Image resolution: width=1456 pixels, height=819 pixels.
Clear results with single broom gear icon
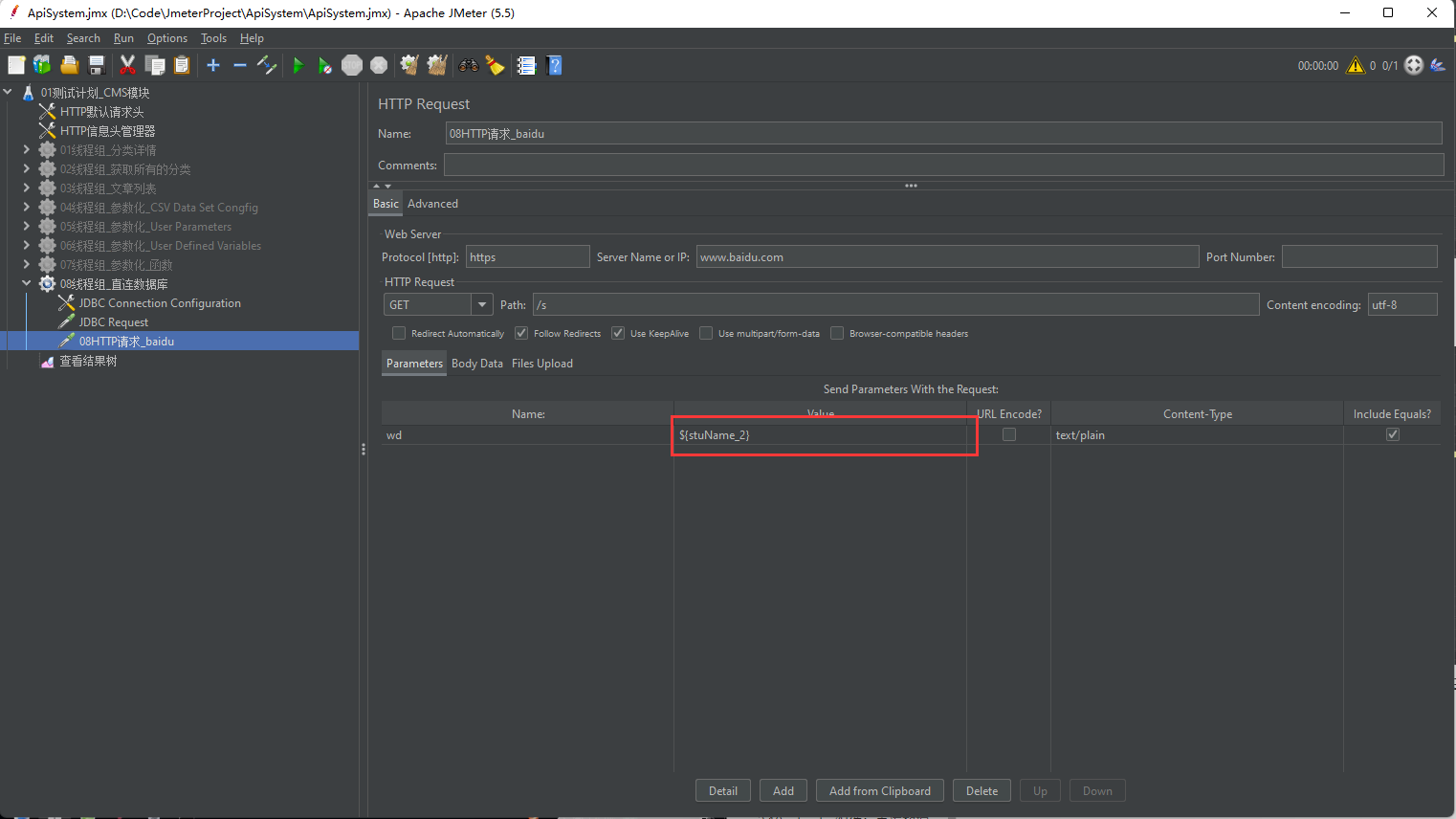(409, 65)
